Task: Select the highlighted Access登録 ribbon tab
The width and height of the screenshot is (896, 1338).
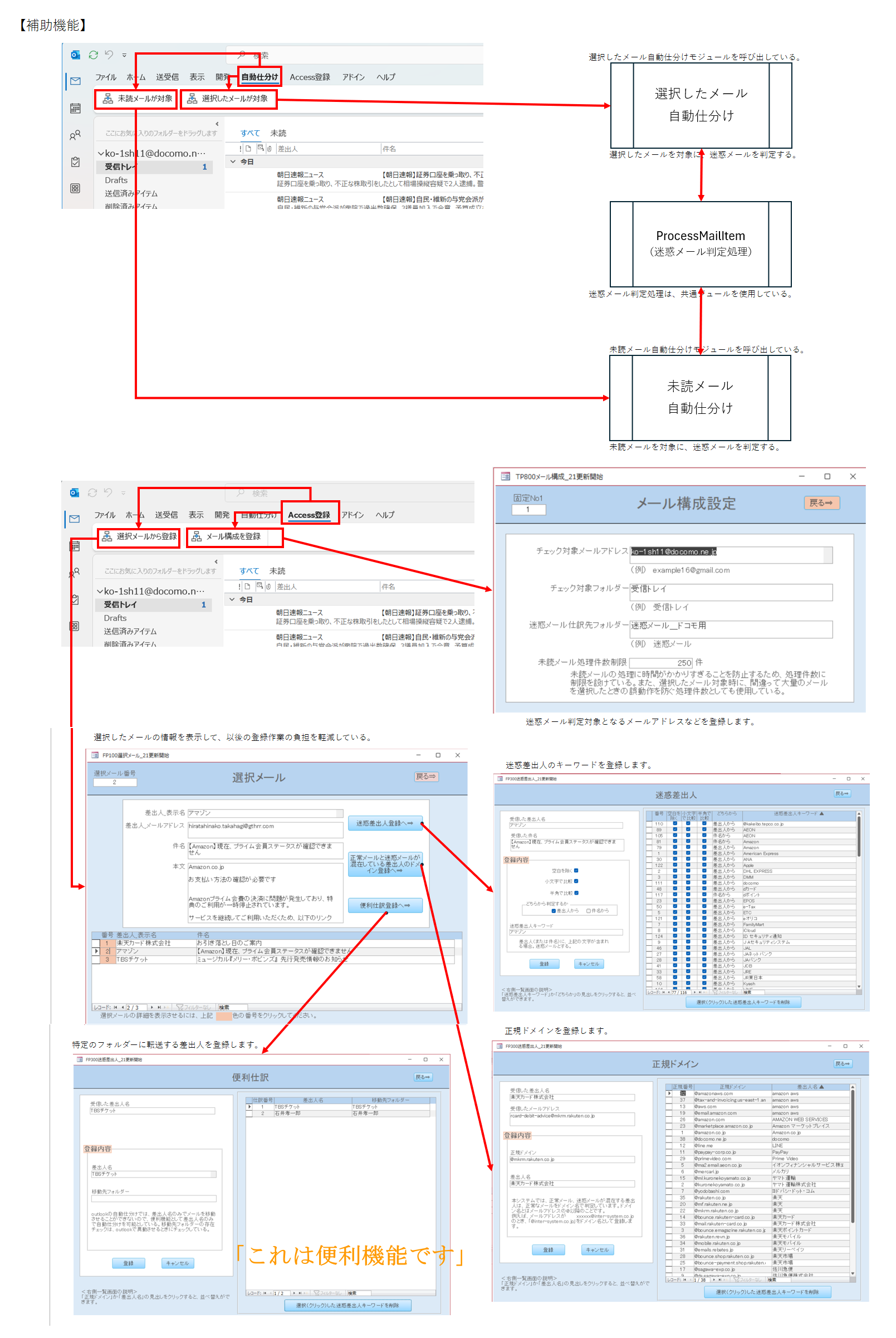Action: pos(309,515)
